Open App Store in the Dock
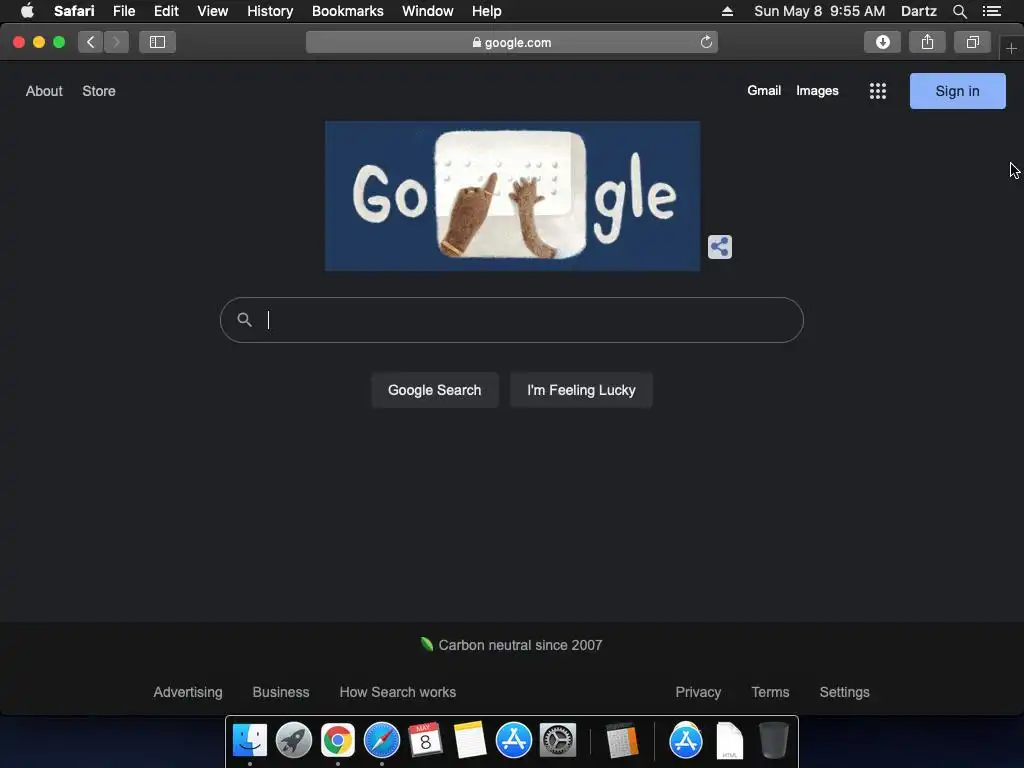This screenshot has width=1024, height=768. click(514, 741)
